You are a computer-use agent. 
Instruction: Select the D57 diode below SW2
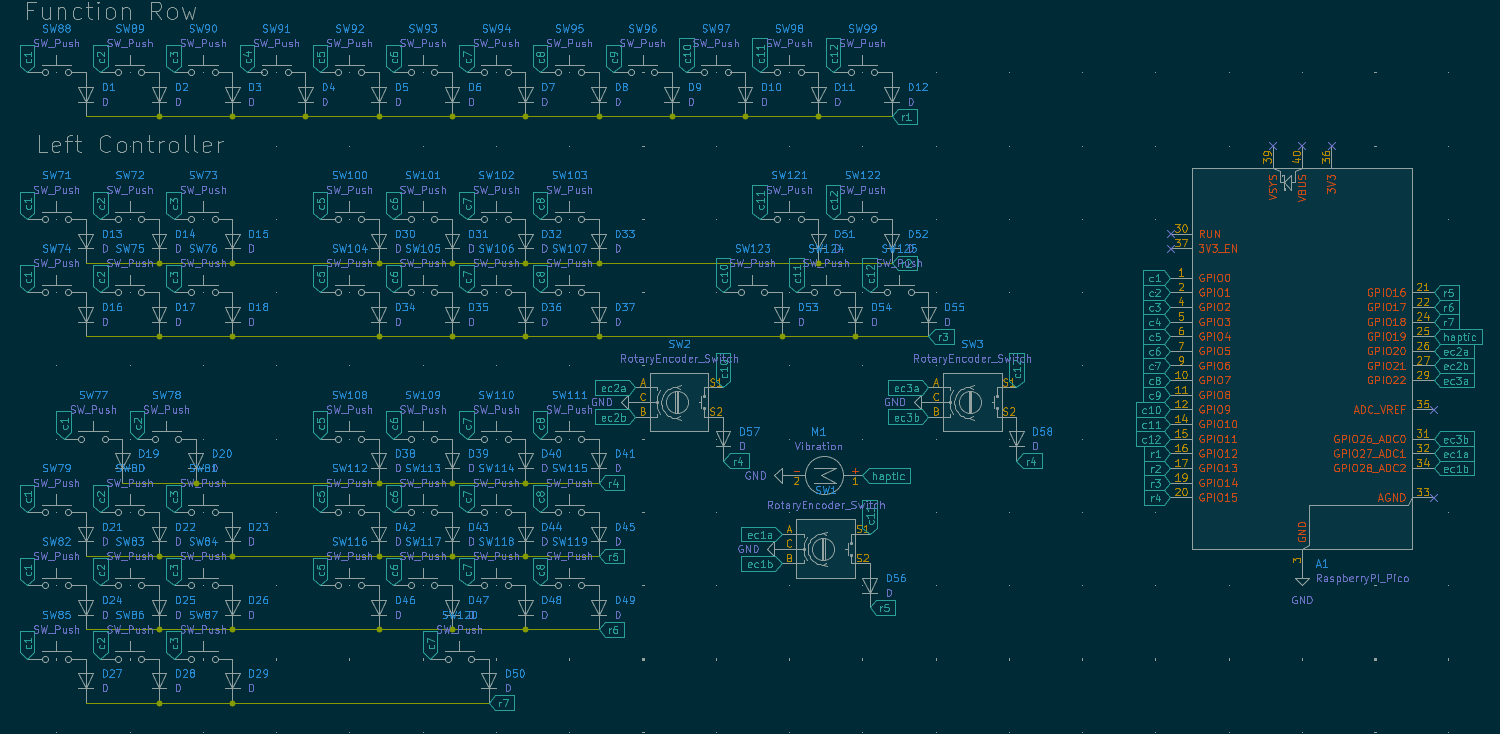tap(723, 438)
